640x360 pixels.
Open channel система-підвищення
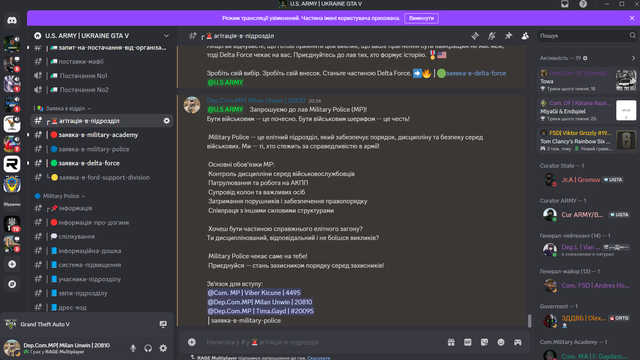pos(102,265)
